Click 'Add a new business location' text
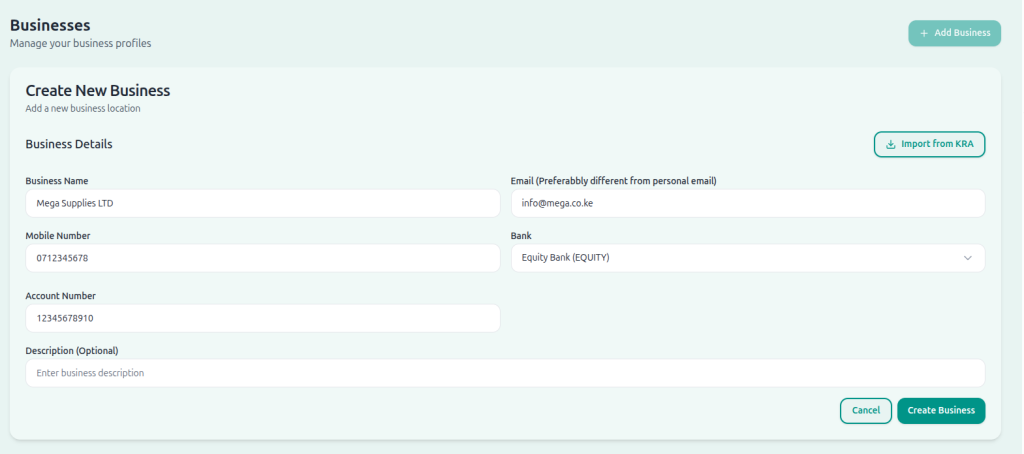The image size is (1024, 454). (x=83, y=108)
